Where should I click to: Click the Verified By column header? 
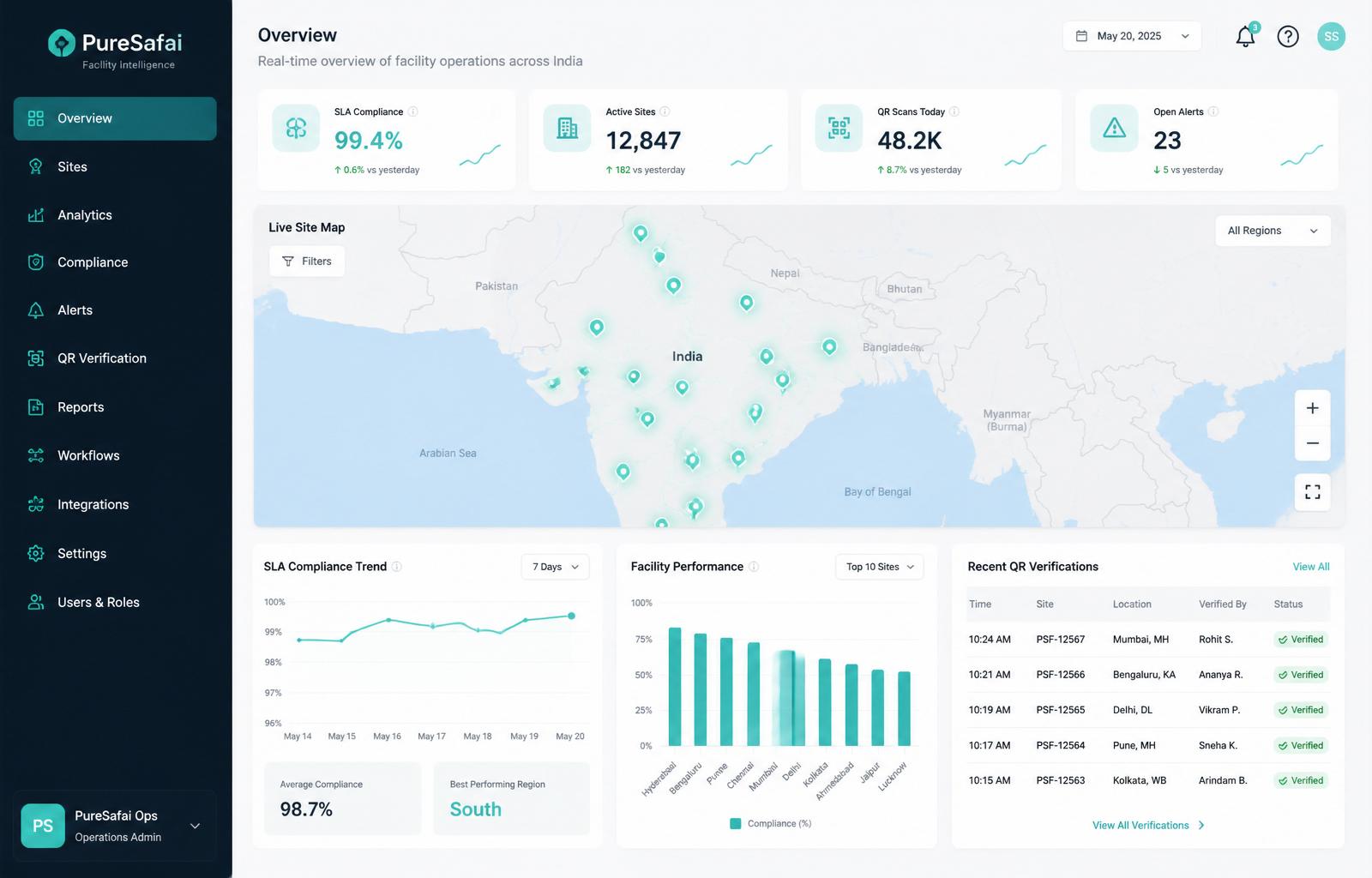click(x=1223, y=604)
